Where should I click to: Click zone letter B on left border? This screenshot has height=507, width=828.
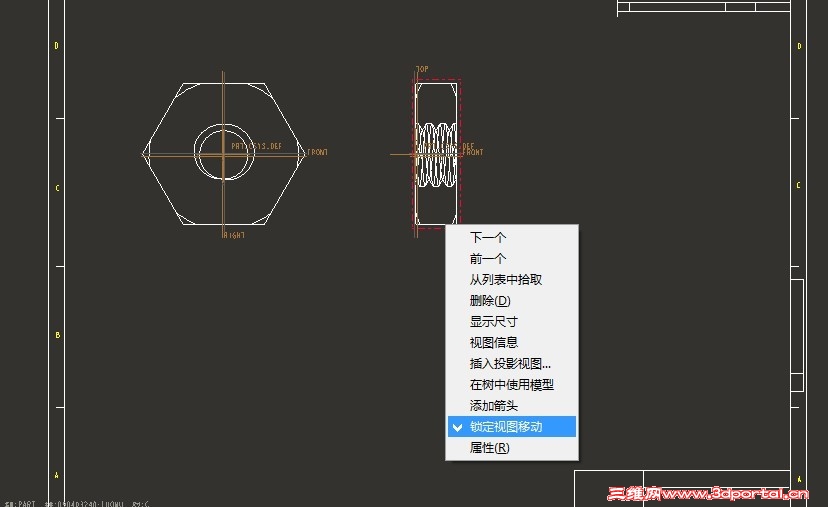58,335
